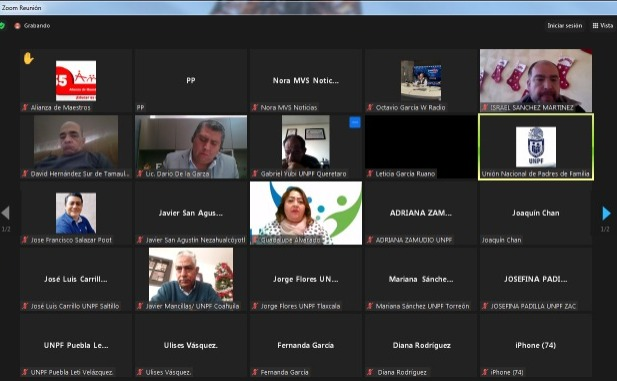Click the Zoom Reunión window title

[x=21, y=7]
